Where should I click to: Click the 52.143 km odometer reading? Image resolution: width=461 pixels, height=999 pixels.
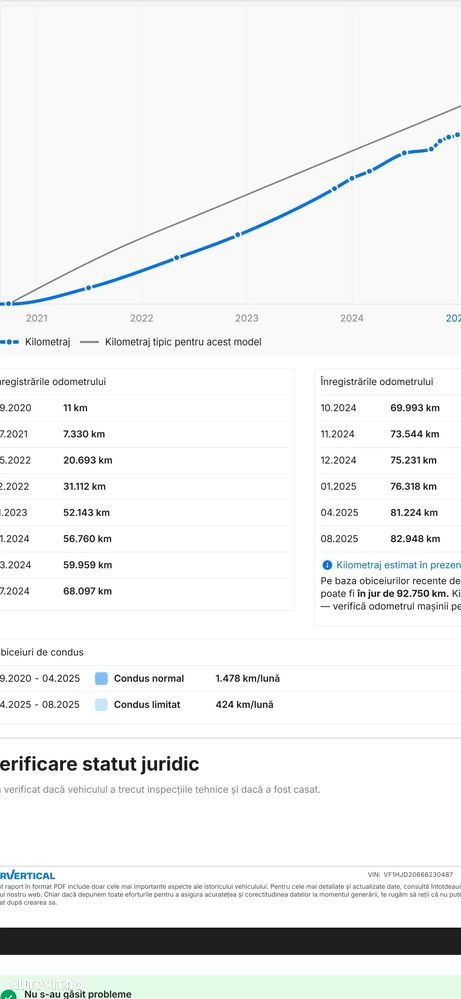coord(87,512)
